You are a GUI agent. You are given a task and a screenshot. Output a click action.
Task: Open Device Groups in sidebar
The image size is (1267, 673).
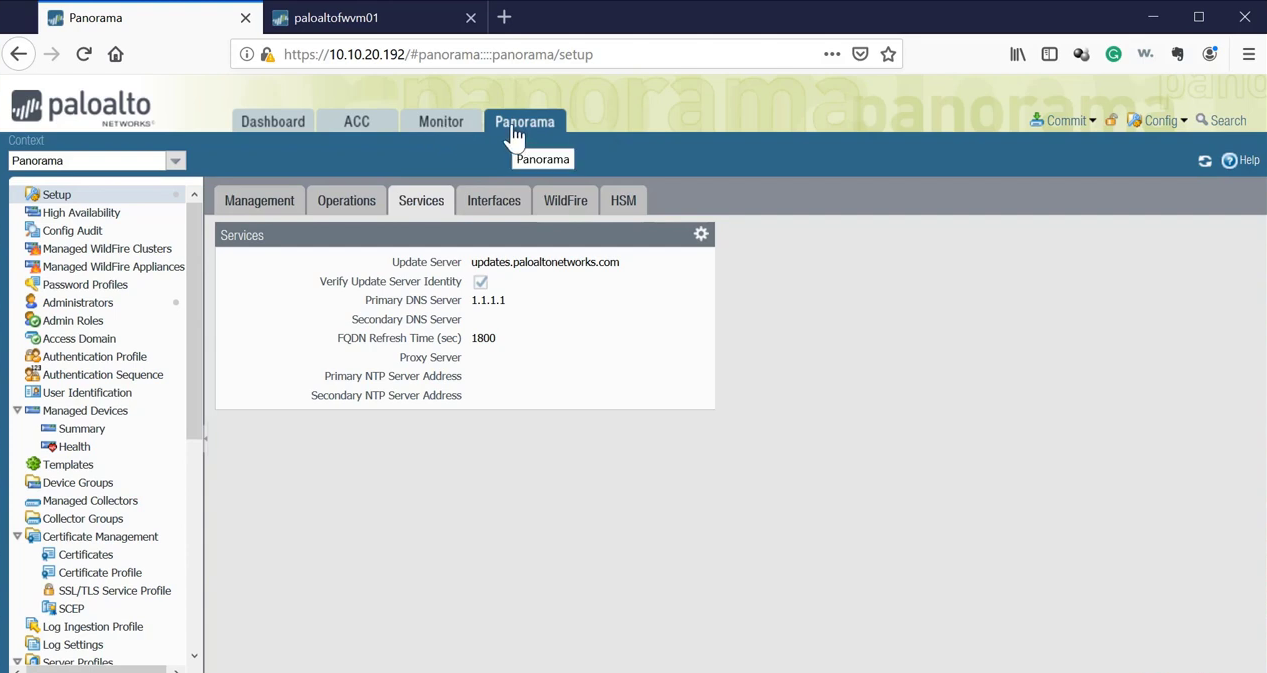tap(77, 482)
